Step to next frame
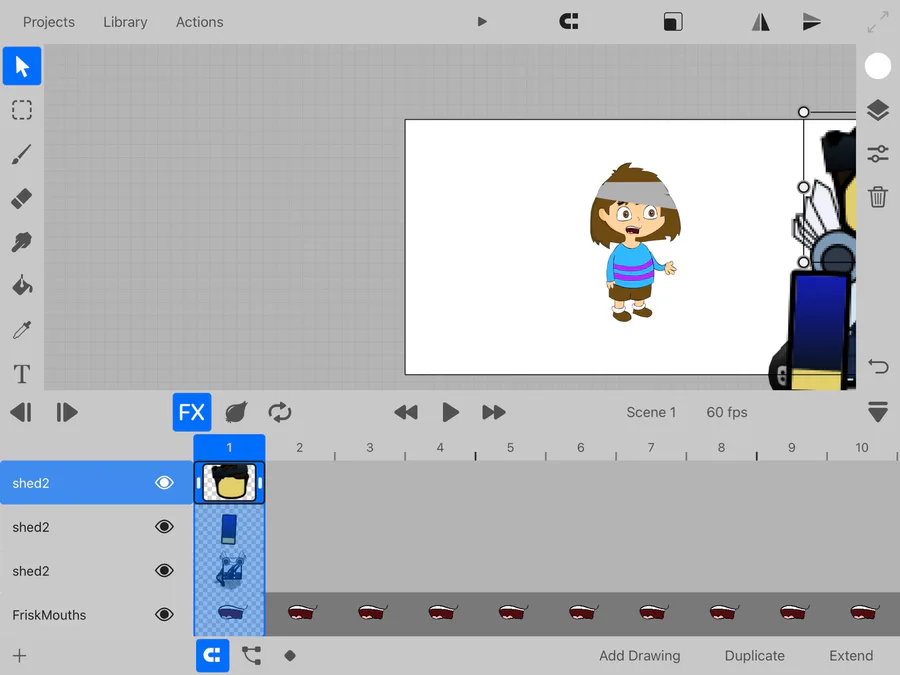Image resolution: width=900 pixels, height=675 pixels. (x=66, y=412)
